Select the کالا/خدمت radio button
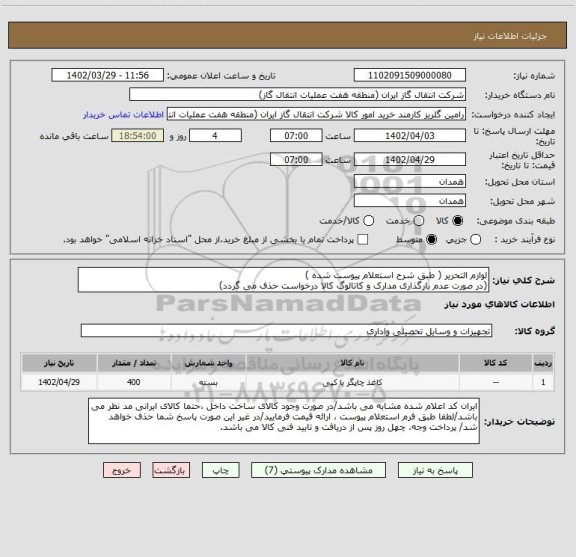 pos(368,221)
